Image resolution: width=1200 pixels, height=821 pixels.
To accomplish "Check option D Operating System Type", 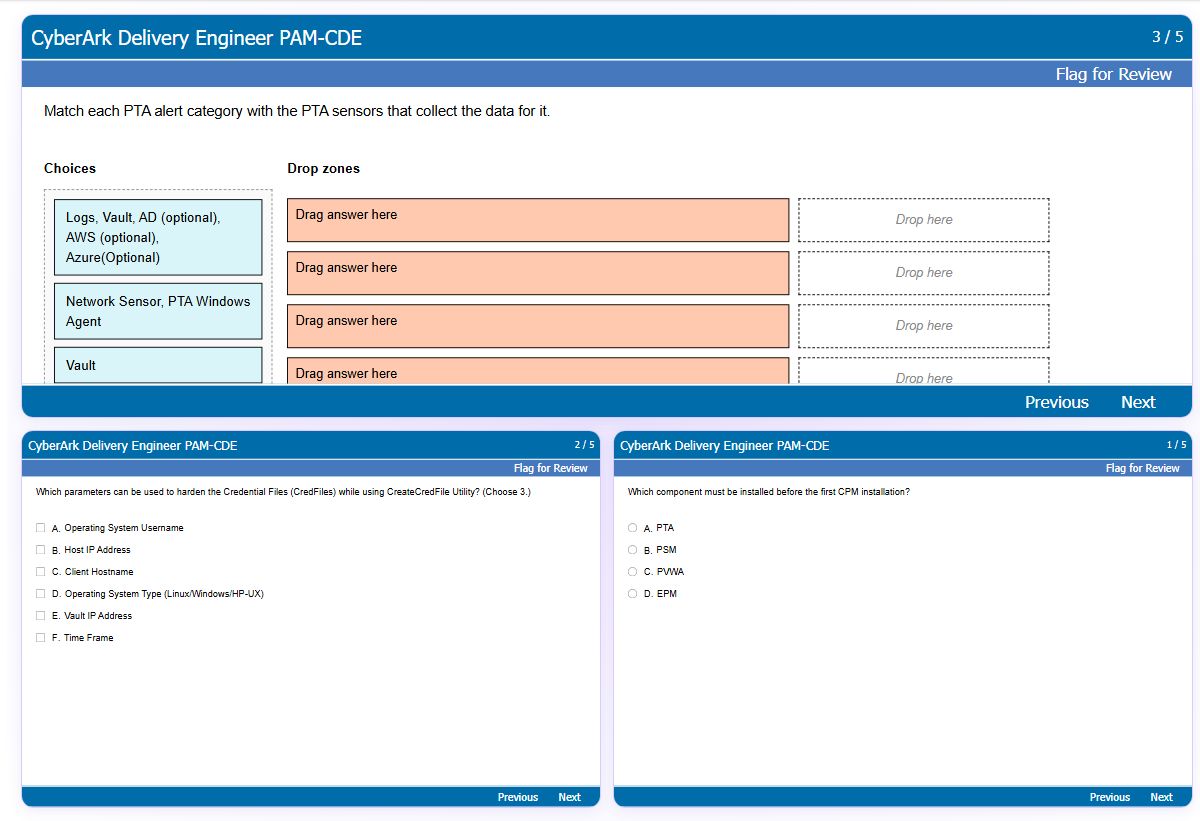I will point(40,594).
